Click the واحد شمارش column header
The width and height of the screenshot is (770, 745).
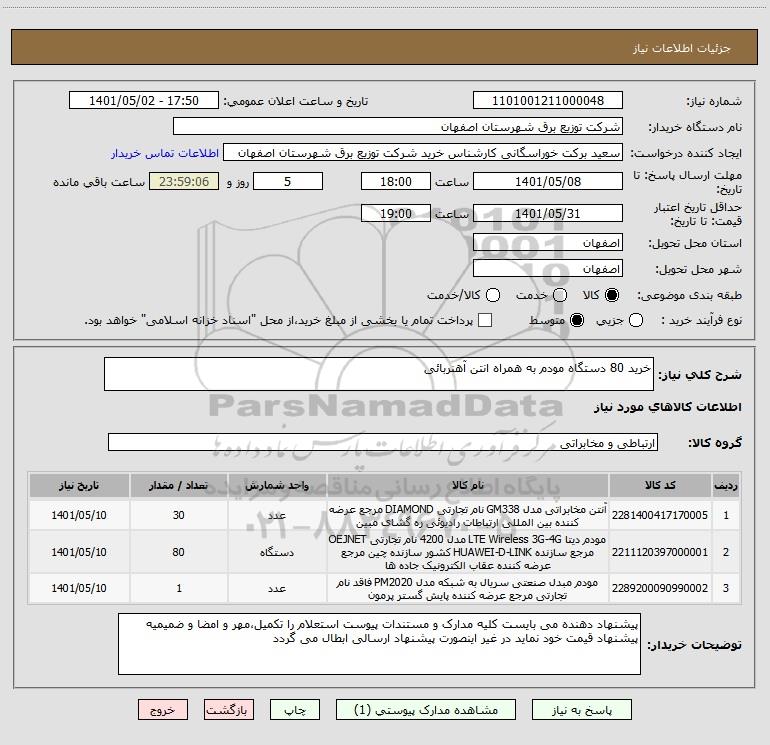277,485
